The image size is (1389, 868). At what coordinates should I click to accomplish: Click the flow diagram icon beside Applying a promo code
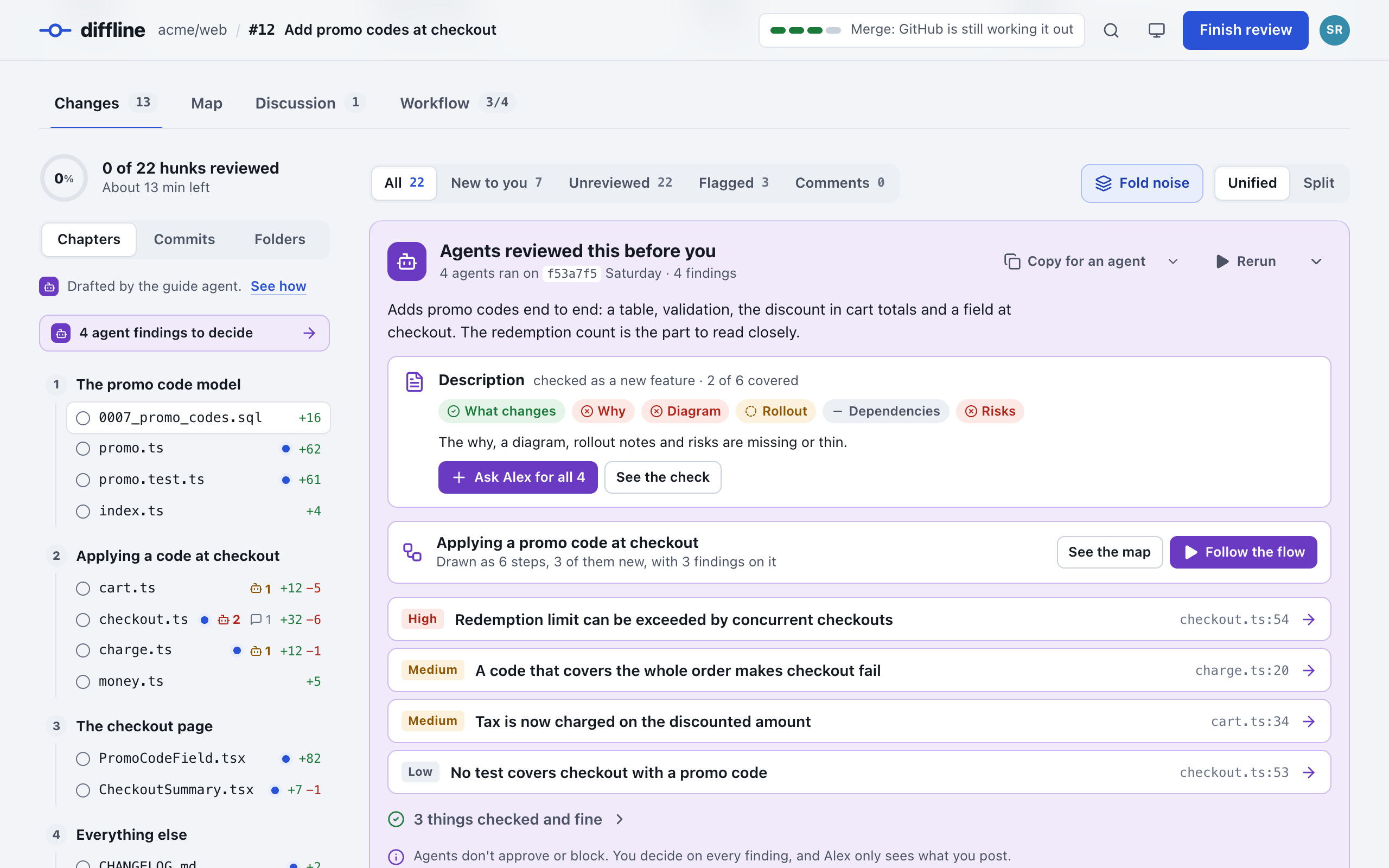(412, 552)
